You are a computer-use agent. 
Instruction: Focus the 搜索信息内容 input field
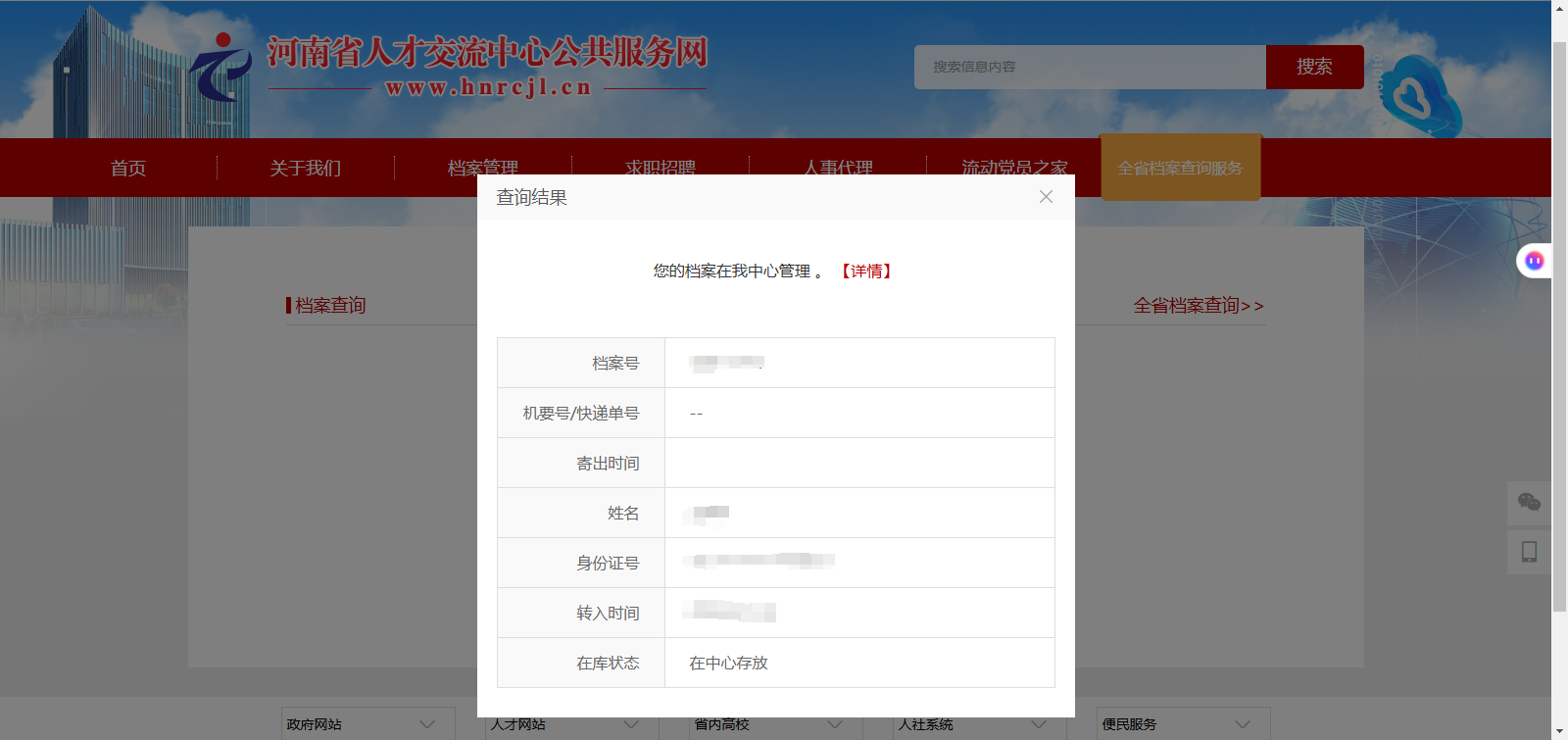[x=1090, y=67]
